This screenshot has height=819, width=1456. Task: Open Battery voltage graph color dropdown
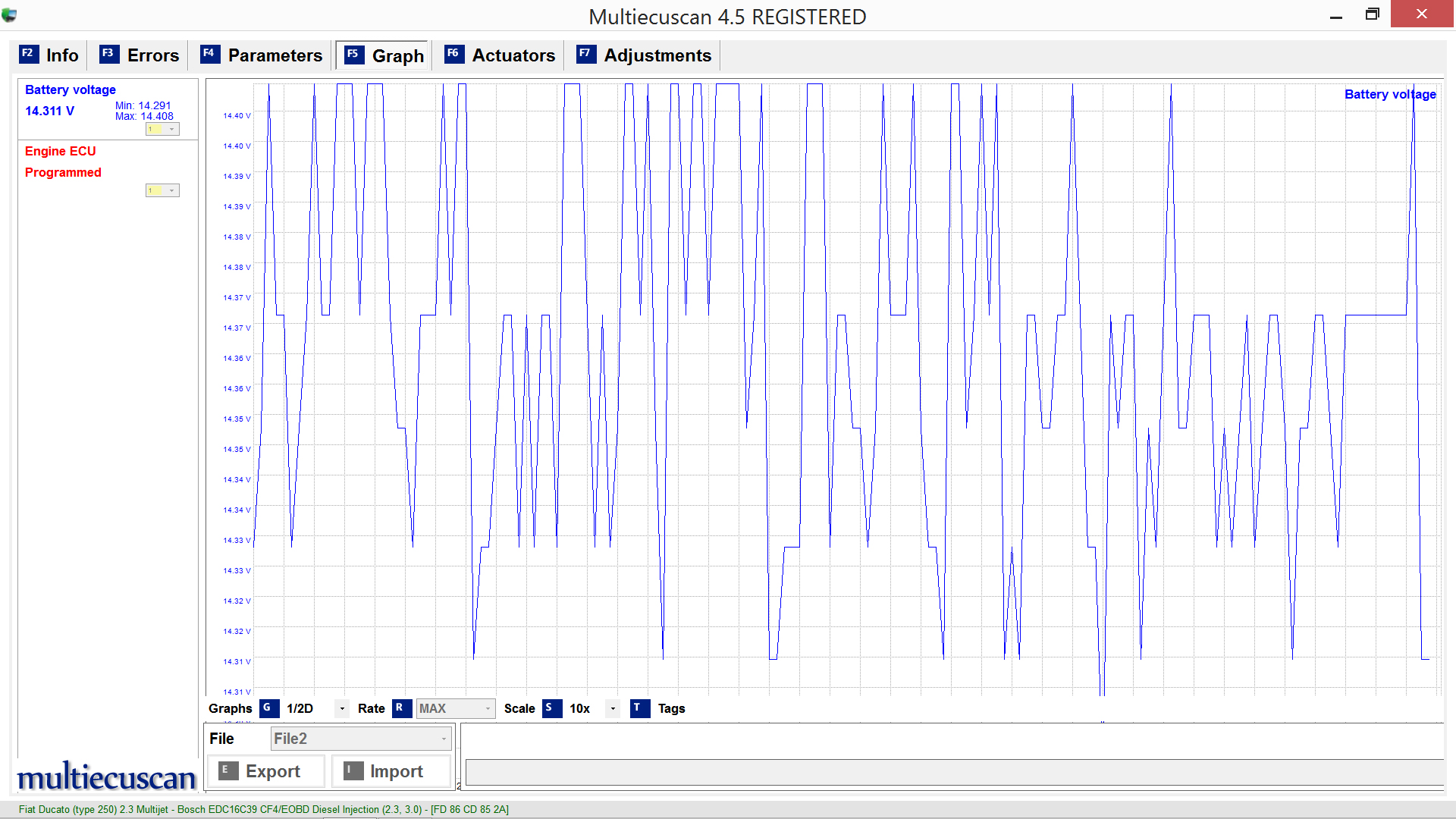click(x=162, y=129)
